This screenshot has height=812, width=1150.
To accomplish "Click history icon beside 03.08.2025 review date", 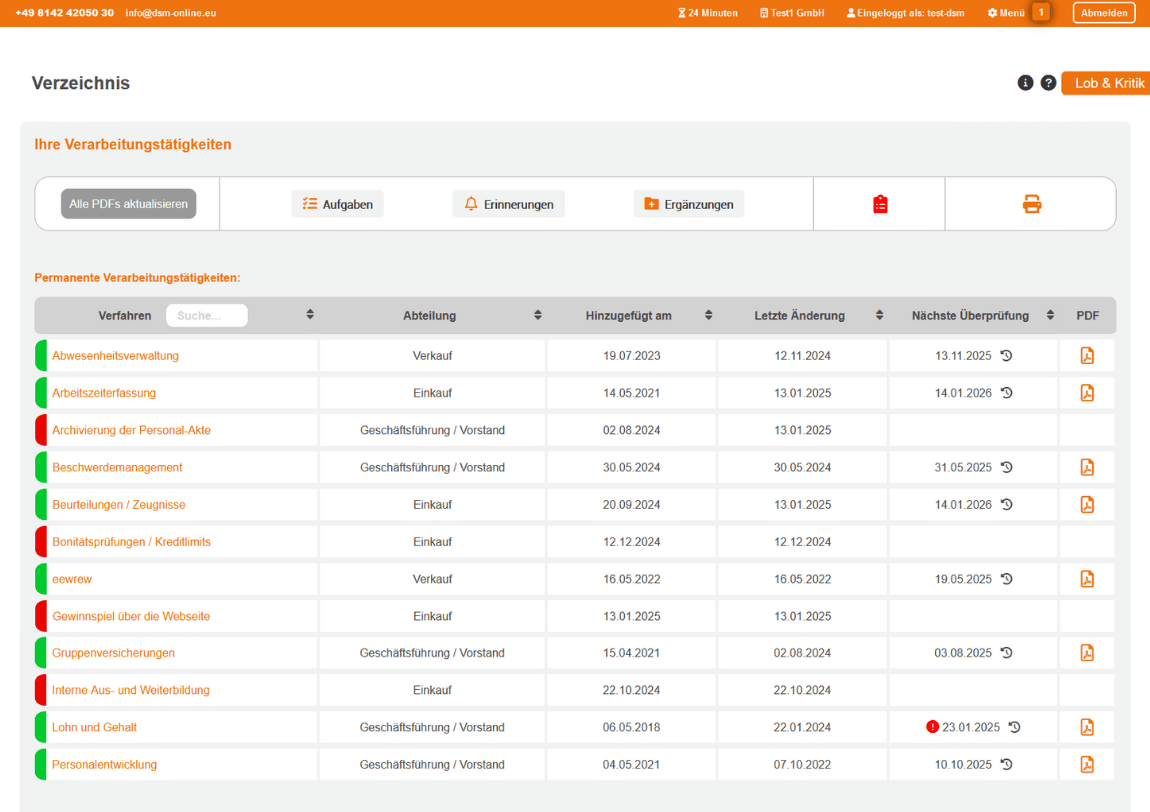I will (x=1007, y=652).
